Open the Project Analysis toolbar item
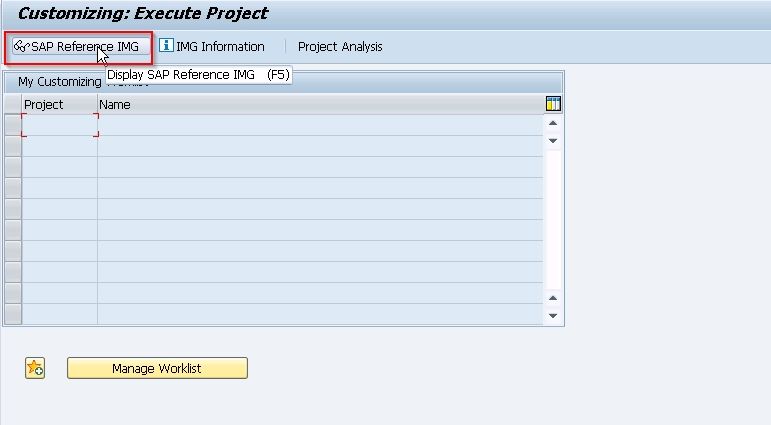 click(340, 46)
